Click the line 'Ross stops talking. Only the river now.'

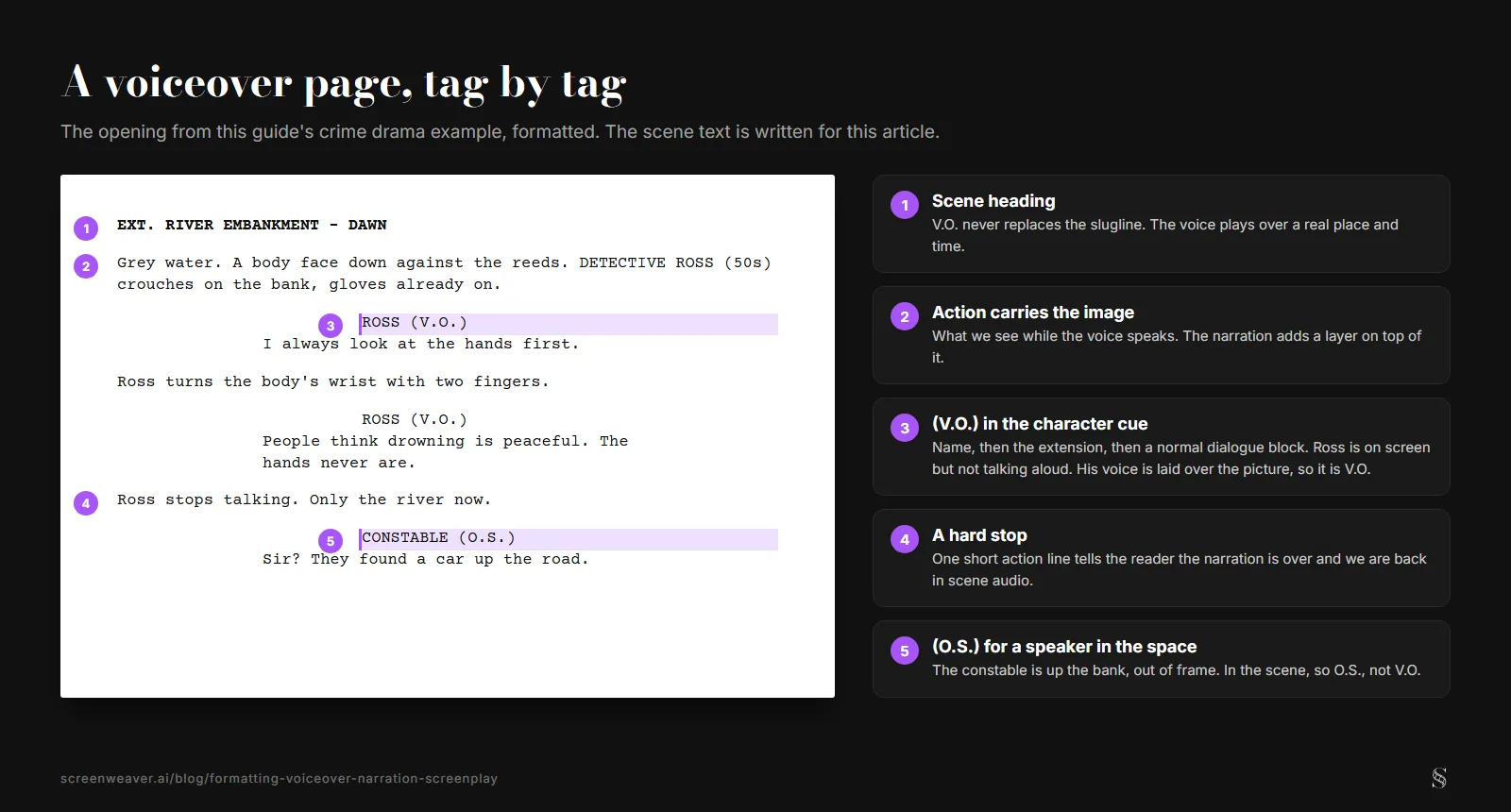click(304, 500)
